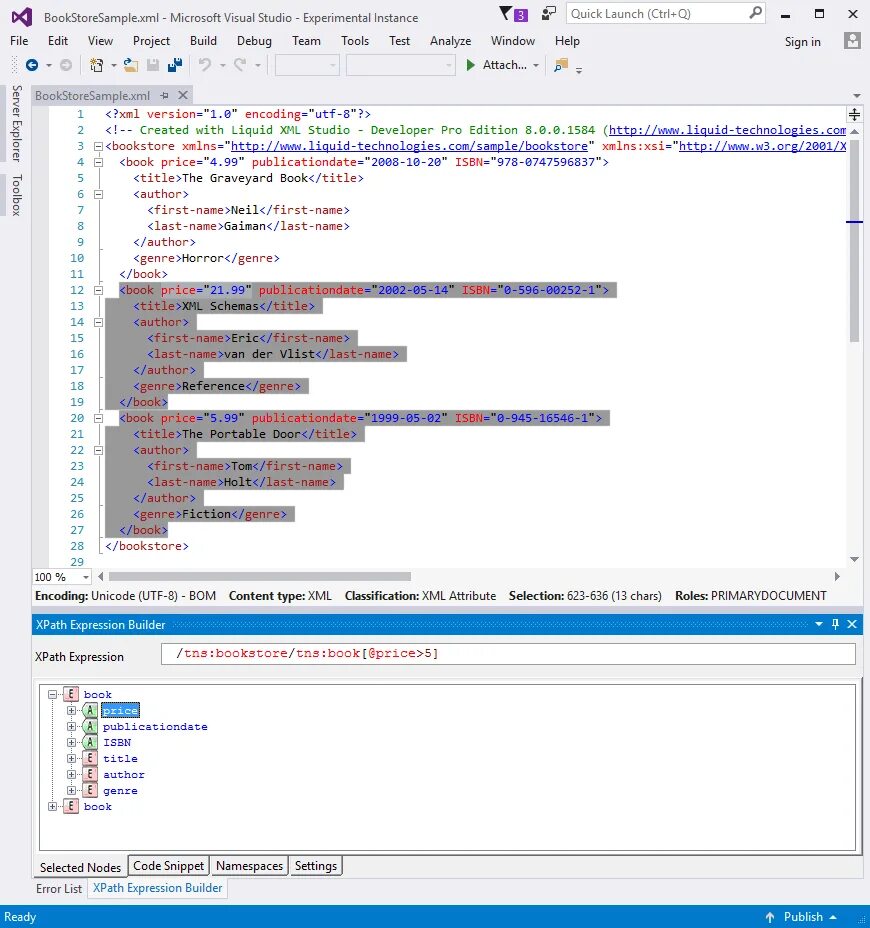Click the title element node icon

point(89,758)
